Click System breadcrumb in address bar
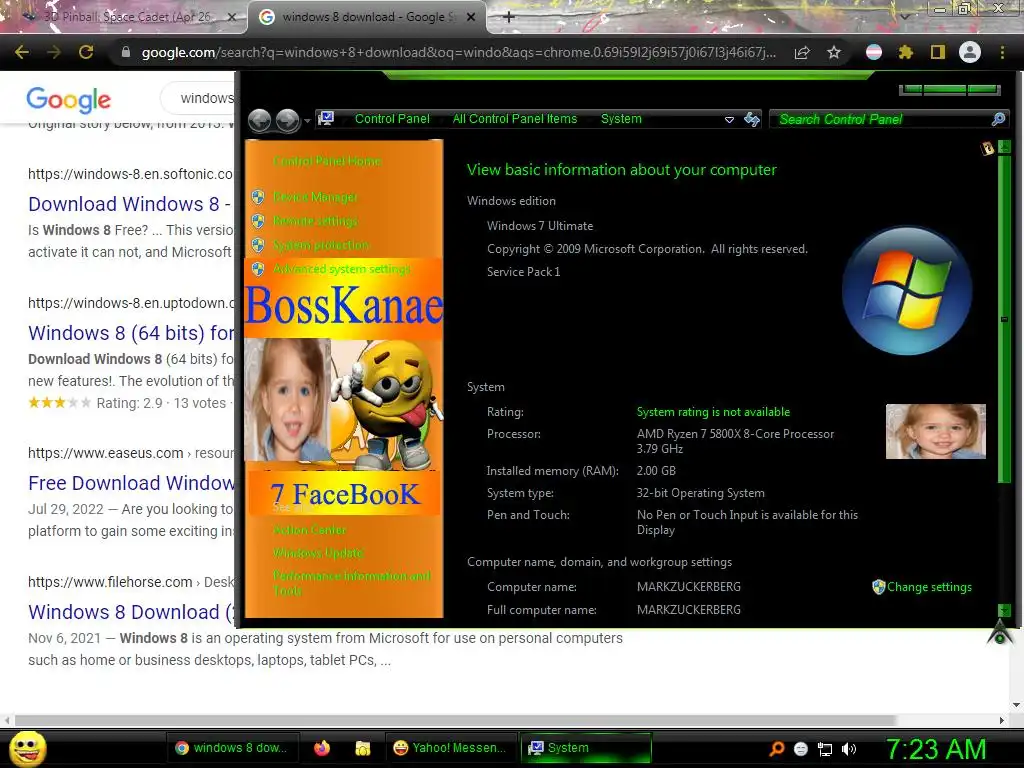This screenshot has height=768, width=1024. (x=621, y=119)
